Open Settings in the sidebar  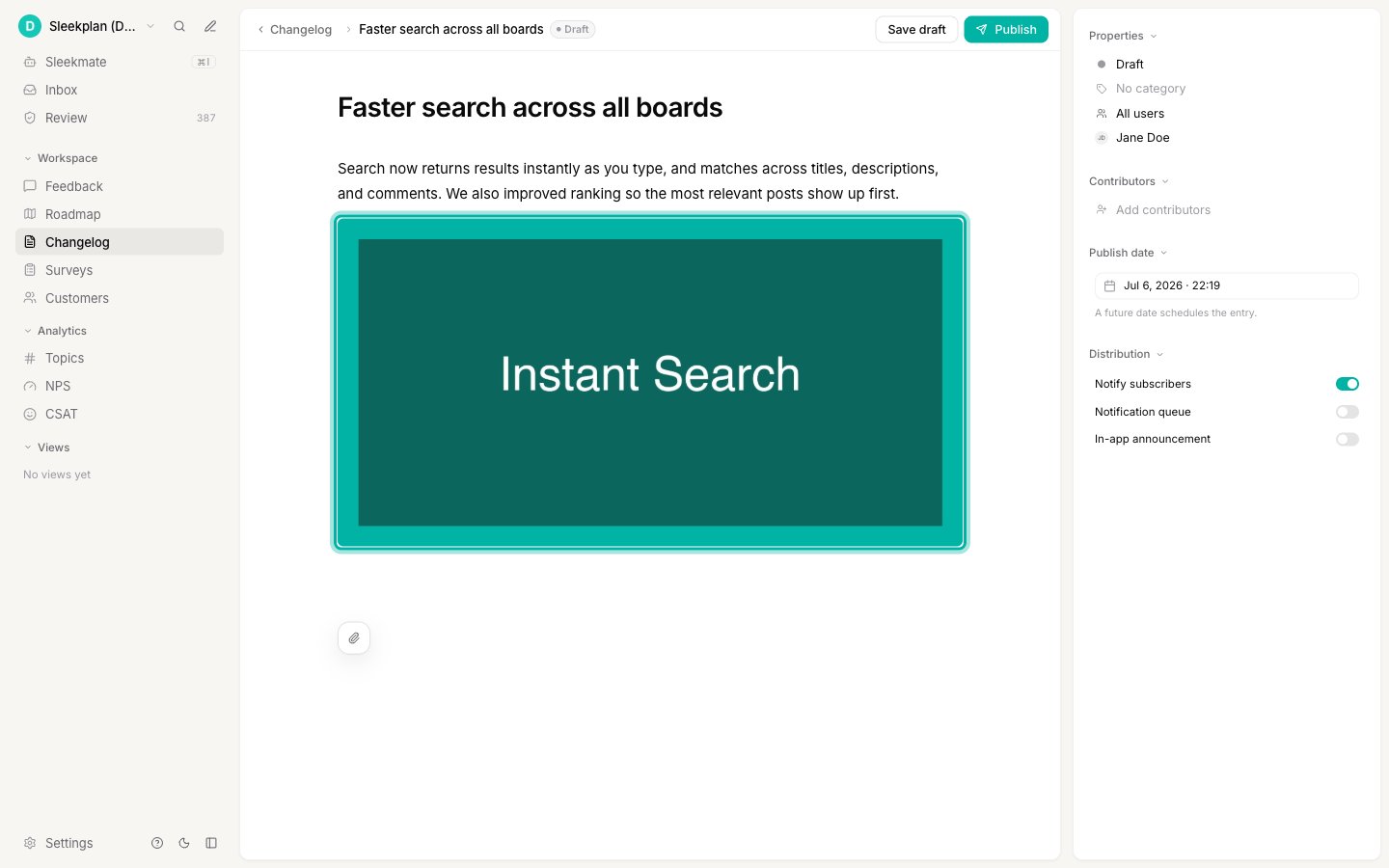point(59,843)
